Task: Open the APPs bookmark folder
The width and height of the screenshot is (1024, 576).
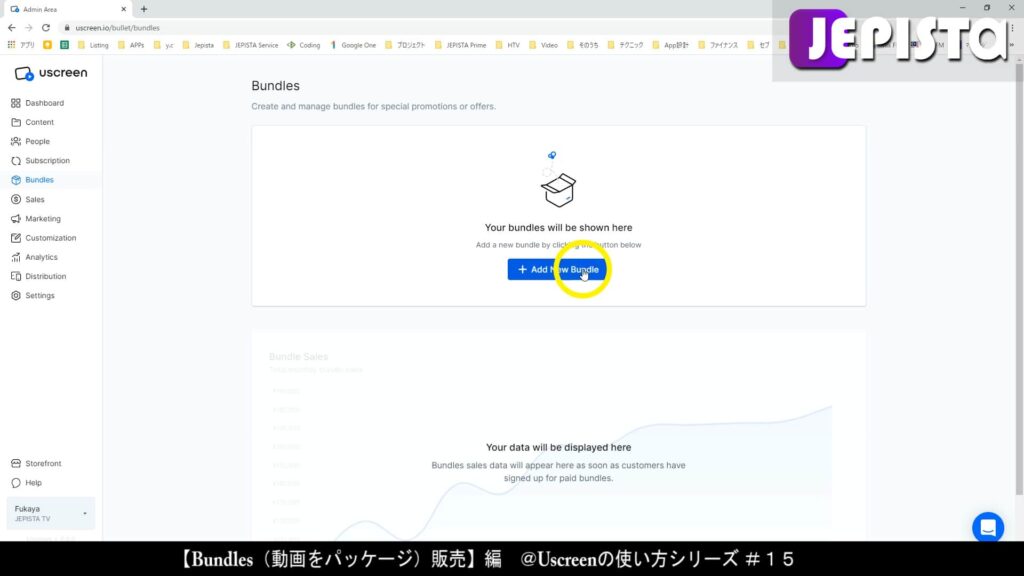Action: point(131,45)
